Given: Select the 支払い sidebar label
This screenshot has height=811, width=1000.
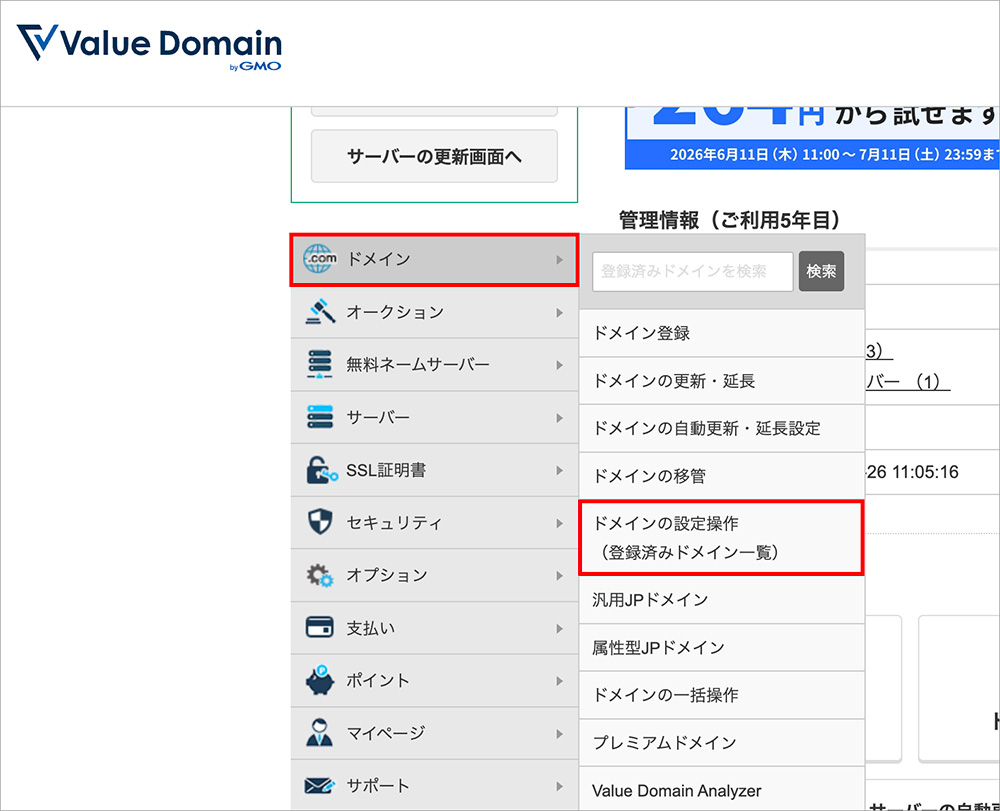Looking at the screenshot, I should 371,629.
